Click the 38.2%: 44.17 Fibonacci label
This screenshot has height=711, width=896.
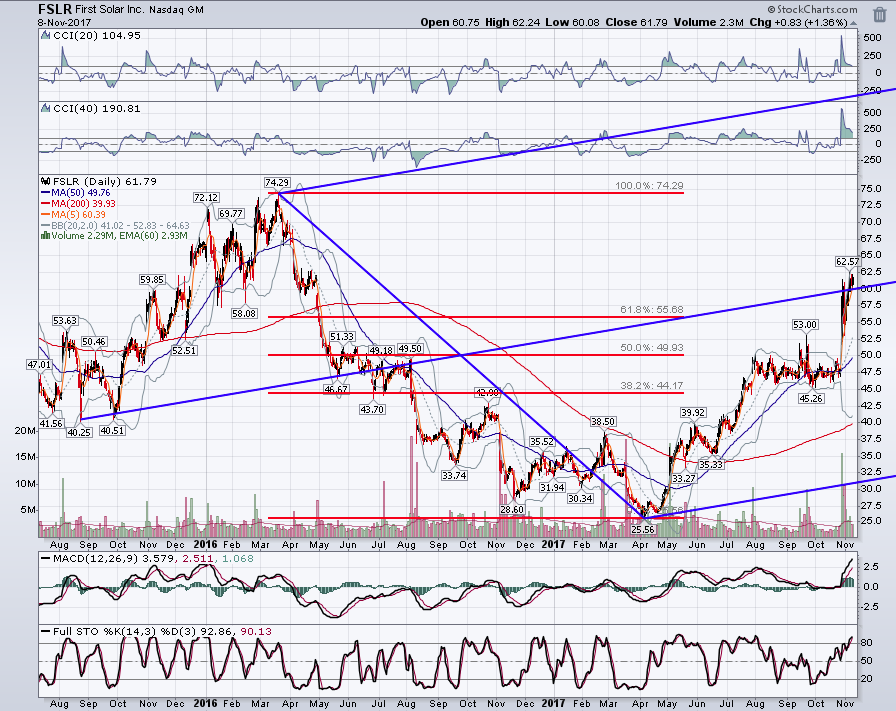point(651,386)
